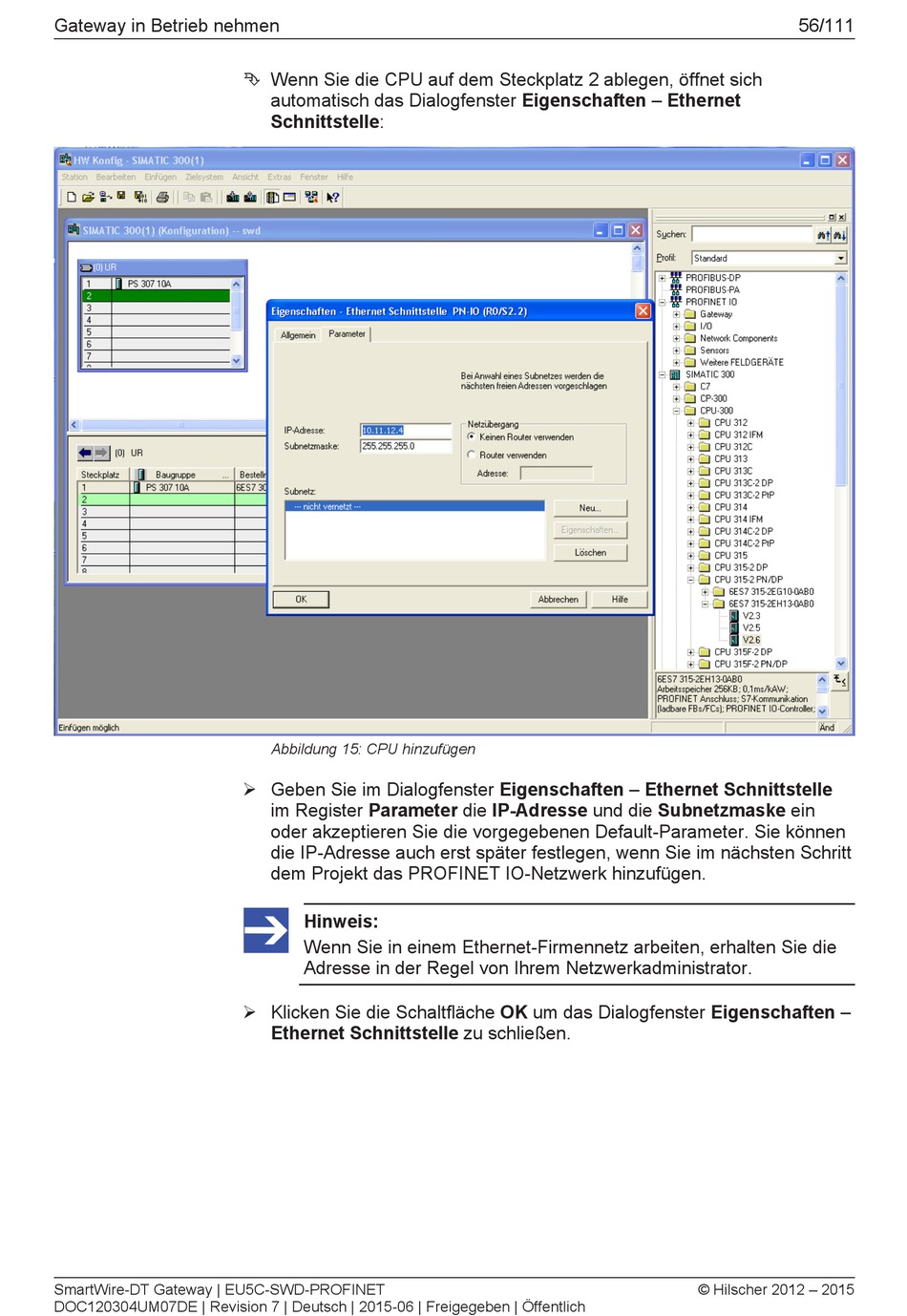Viewport: 907px width, 1316px height.
Task: Click the Paste toolbar icon
Action: click(205, 198)
